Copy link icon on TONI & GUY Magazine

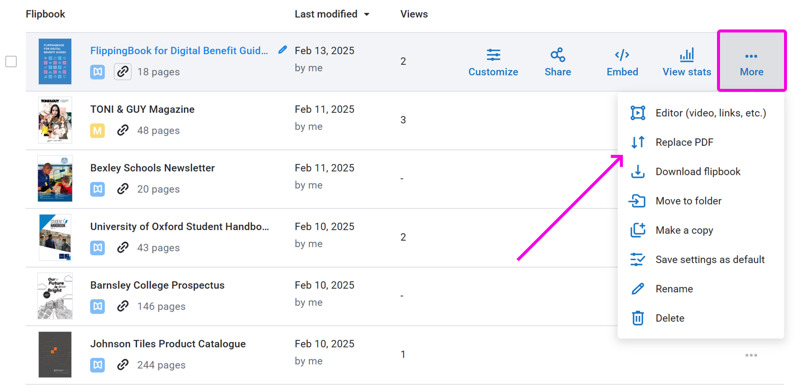pos(122,130)
